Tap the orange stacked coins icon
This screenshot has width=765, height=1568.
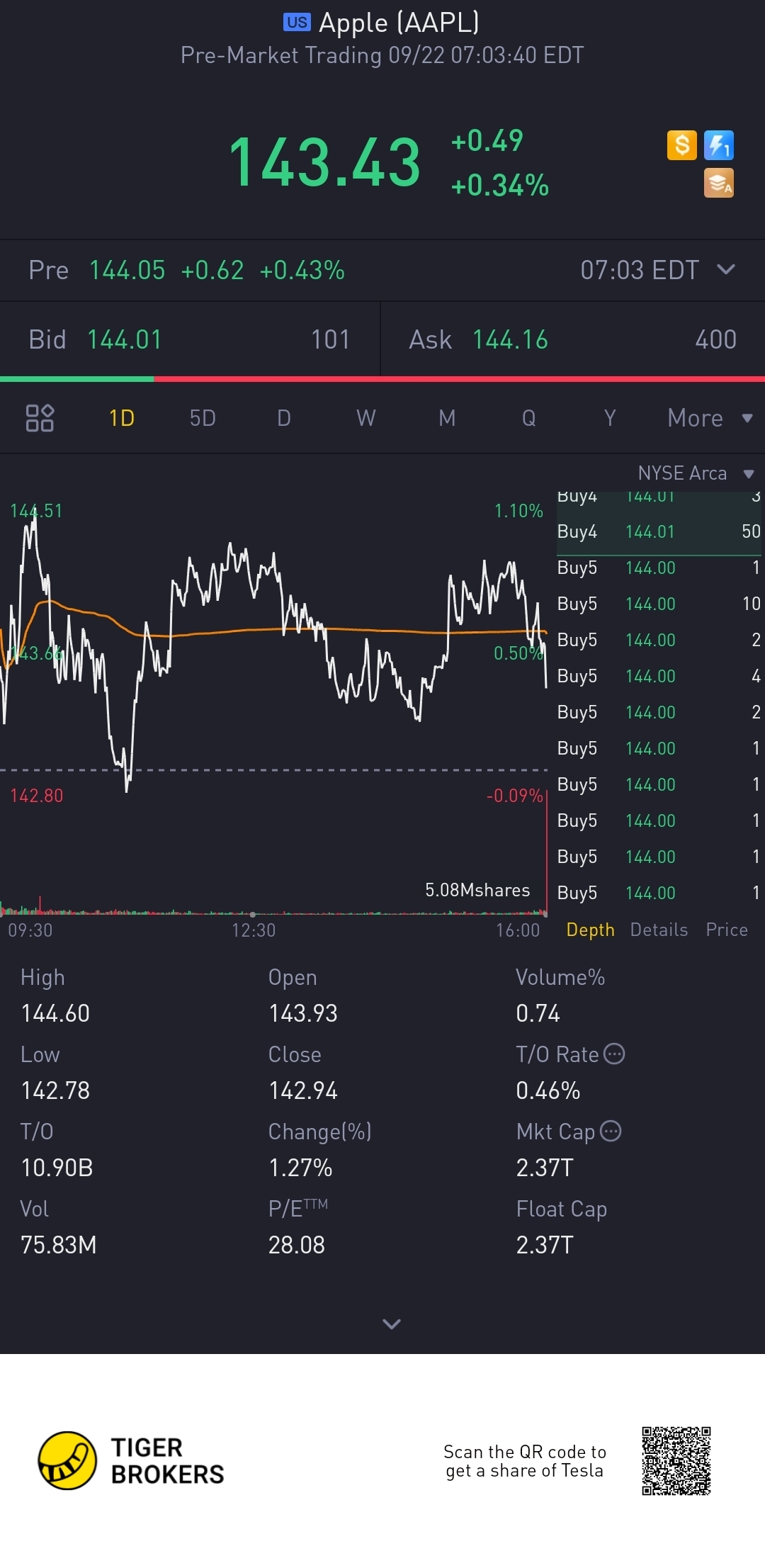718,183
